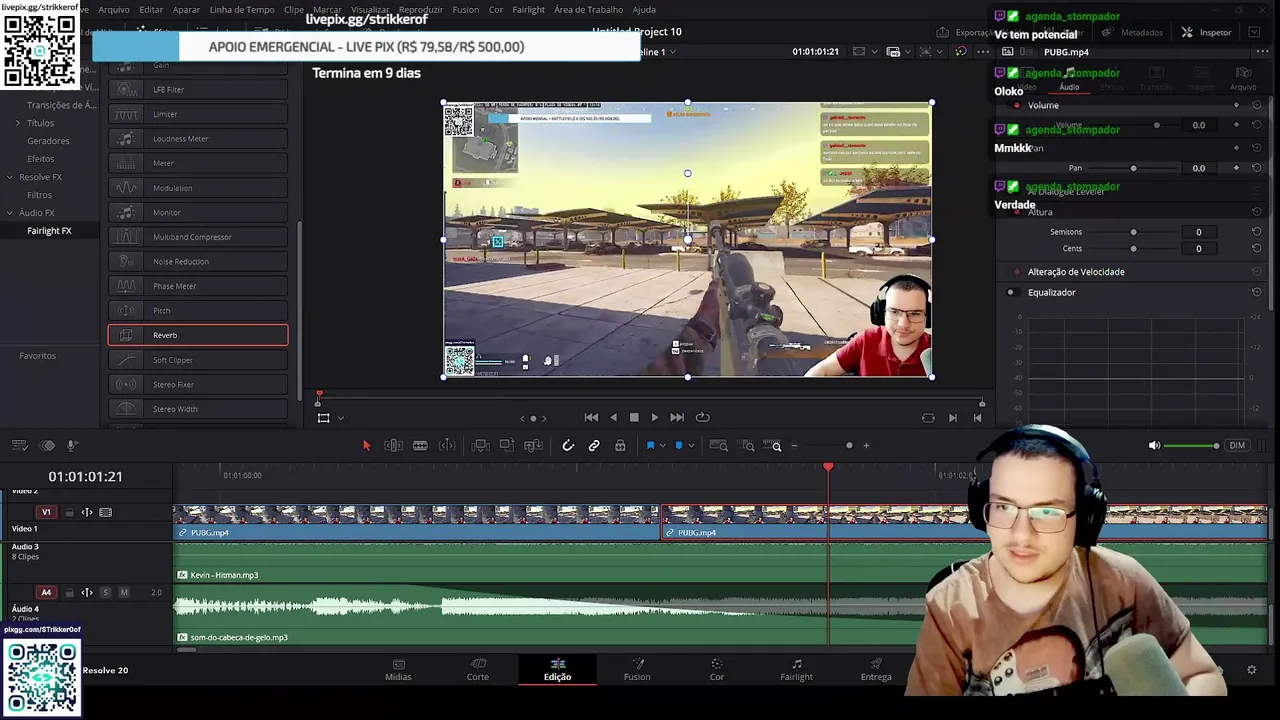Open the Inspetor panel
The height and width of the screenshot is (720, 1280).
coord(1206,32)
